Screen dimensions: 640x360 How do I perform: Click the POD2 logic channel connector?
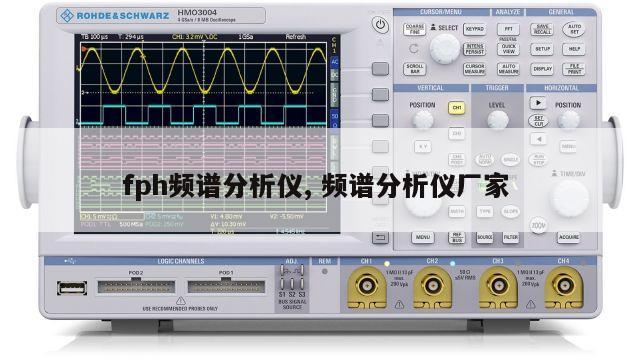(x=136, y=287)
